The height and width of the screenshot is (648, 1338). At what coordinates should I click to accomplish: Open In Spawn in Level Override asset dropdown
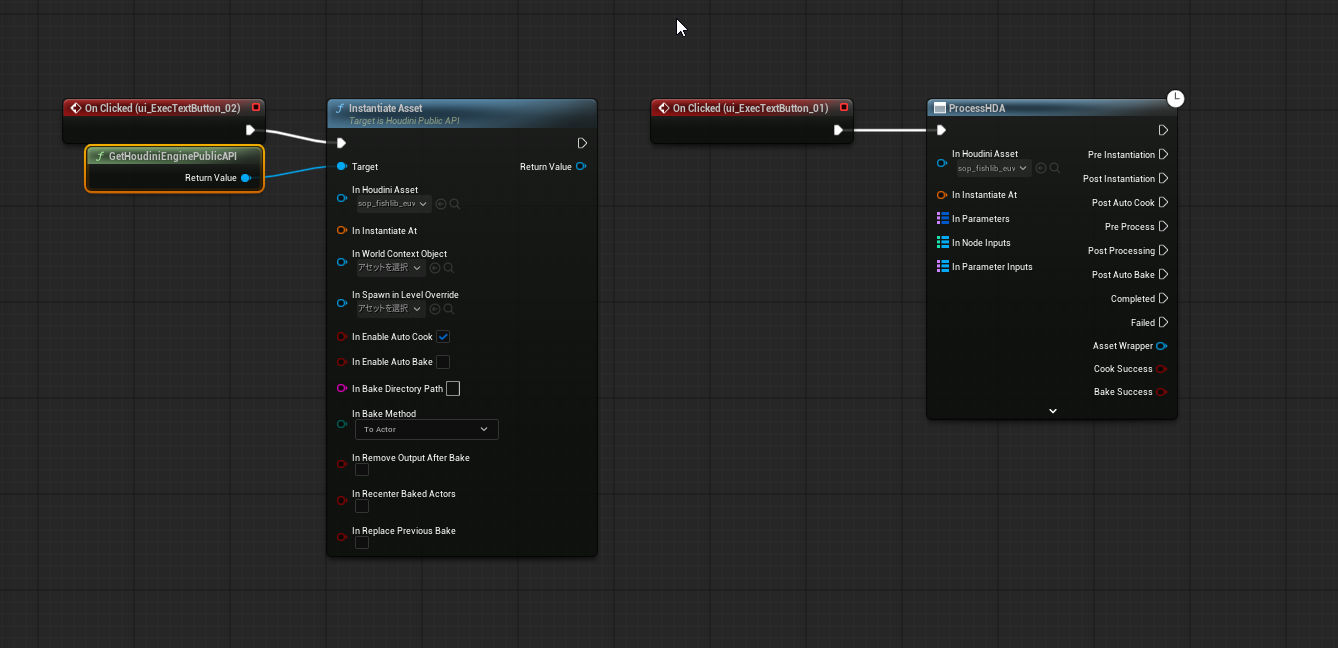click(391, 309)
